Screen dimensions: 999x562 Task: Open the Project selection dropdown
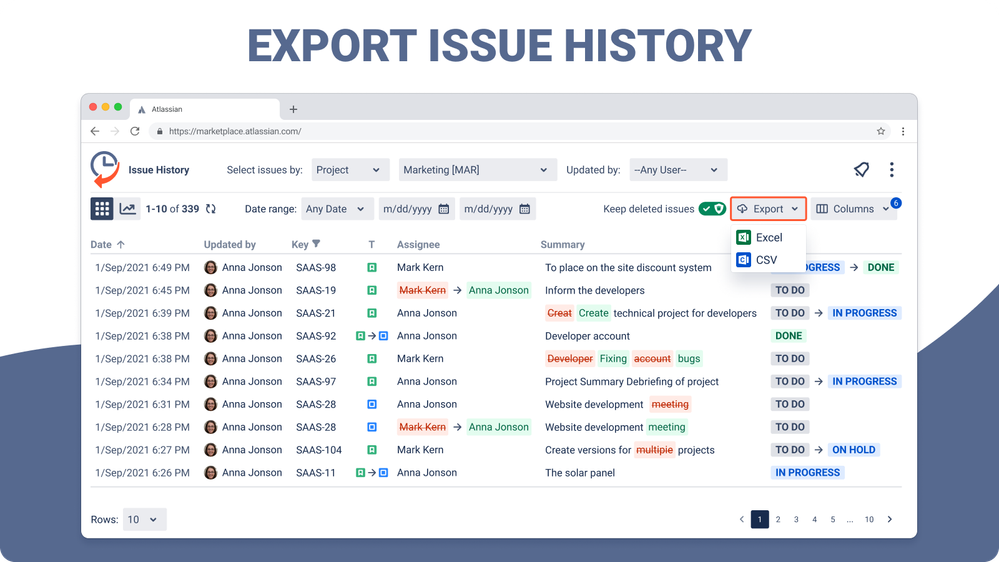click(x=348, y=169)
